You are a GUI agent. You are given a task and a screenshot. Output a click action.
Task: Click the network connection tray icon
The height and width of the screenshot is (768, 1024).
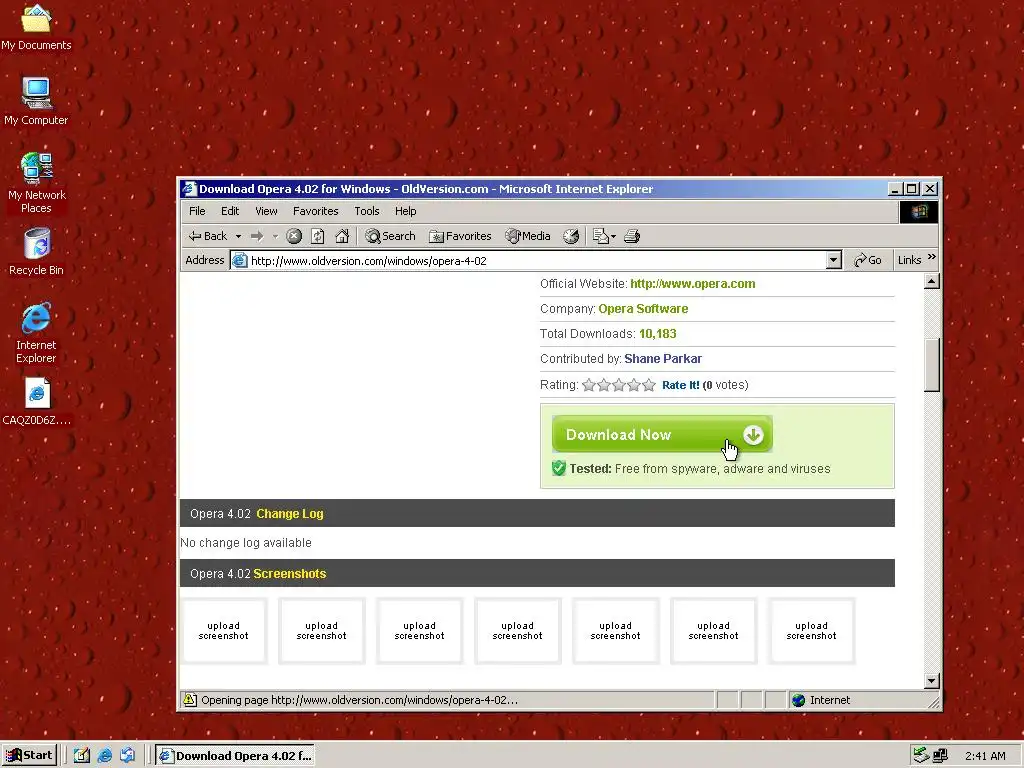click(940, 756)
